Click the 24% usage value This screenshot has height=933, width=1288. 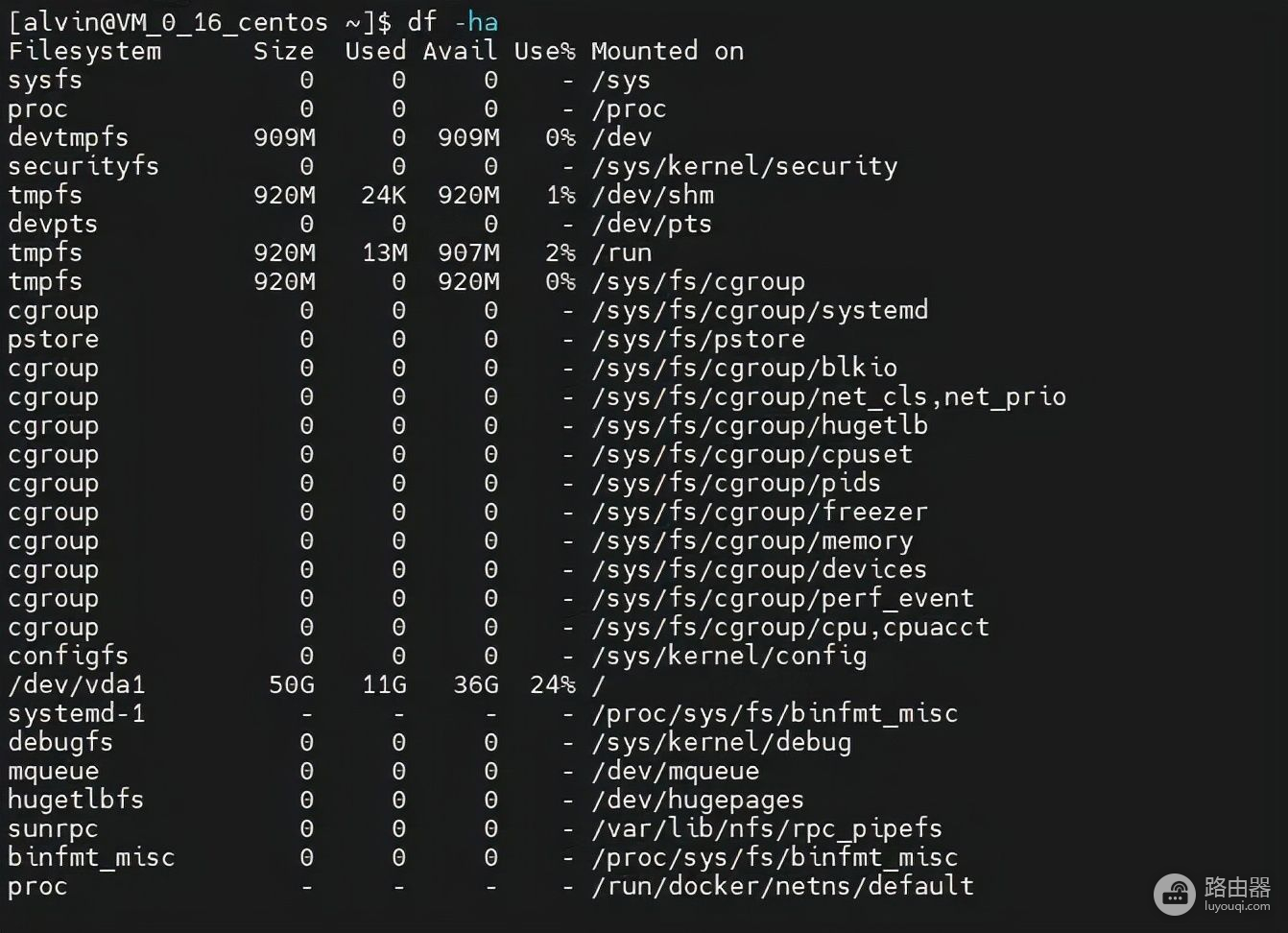point(552,684)
